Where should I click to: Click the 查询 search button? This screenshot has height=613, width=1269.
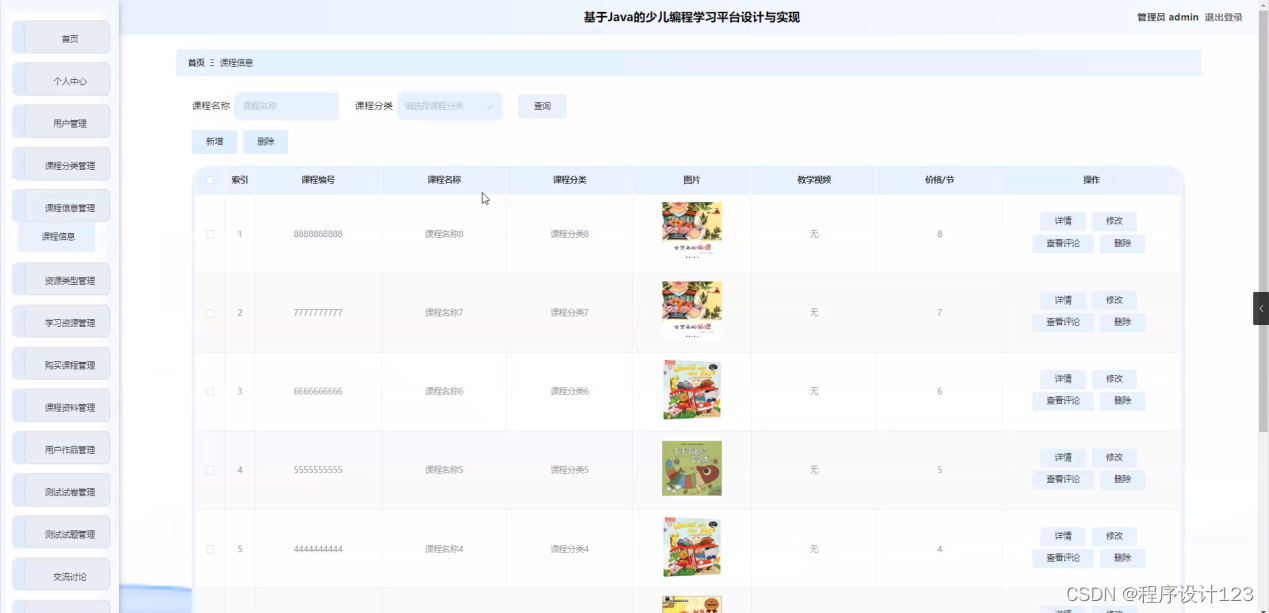click(542, 106)
